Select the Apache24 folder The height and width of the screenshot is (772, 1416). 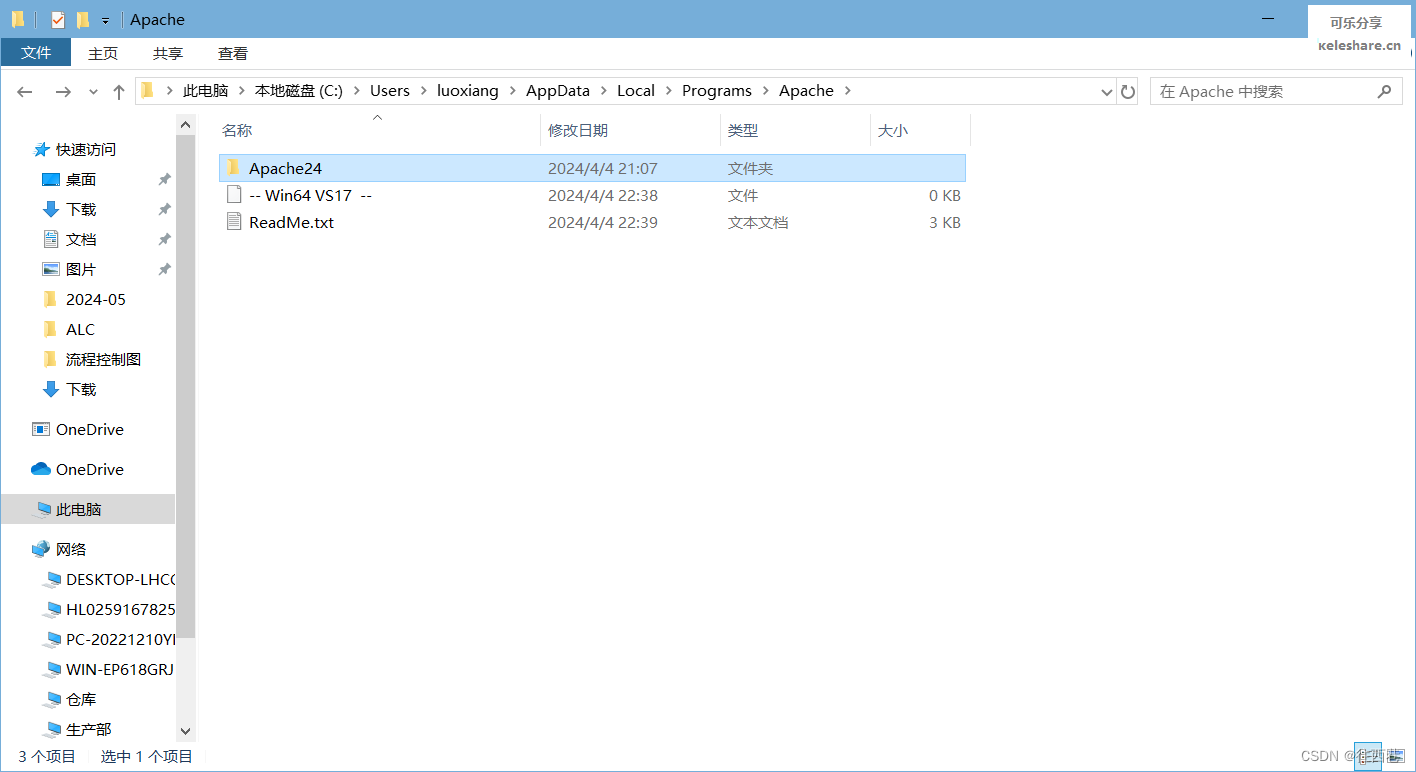(x=592, y=168)
